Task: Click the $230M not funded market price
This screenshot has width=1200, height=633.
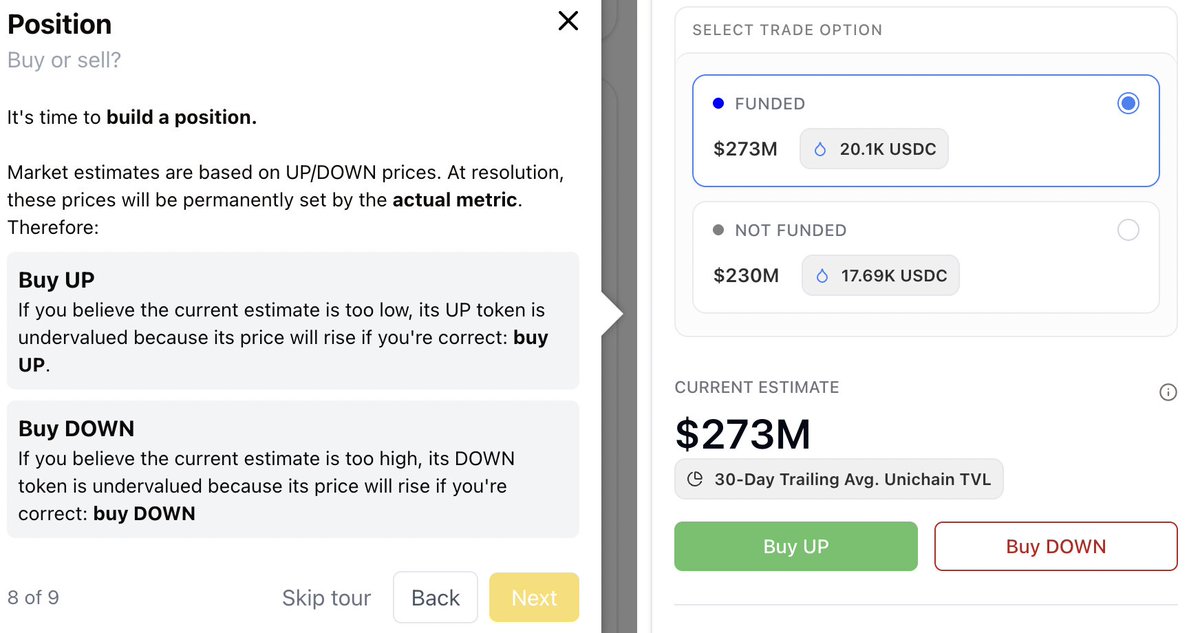Action: coord(746,275)
